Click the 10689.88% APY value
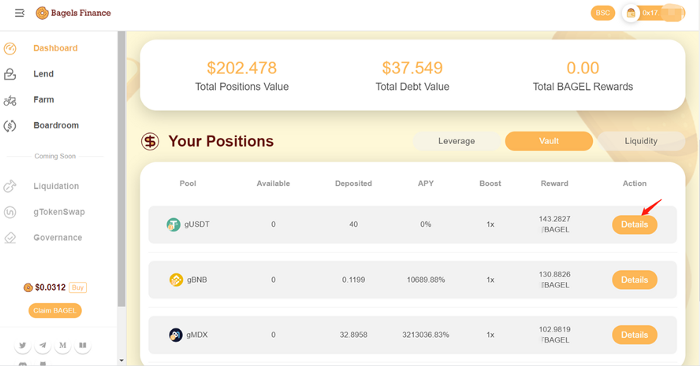This screenshot has height=366, width=700. click(x=426, y=280)
